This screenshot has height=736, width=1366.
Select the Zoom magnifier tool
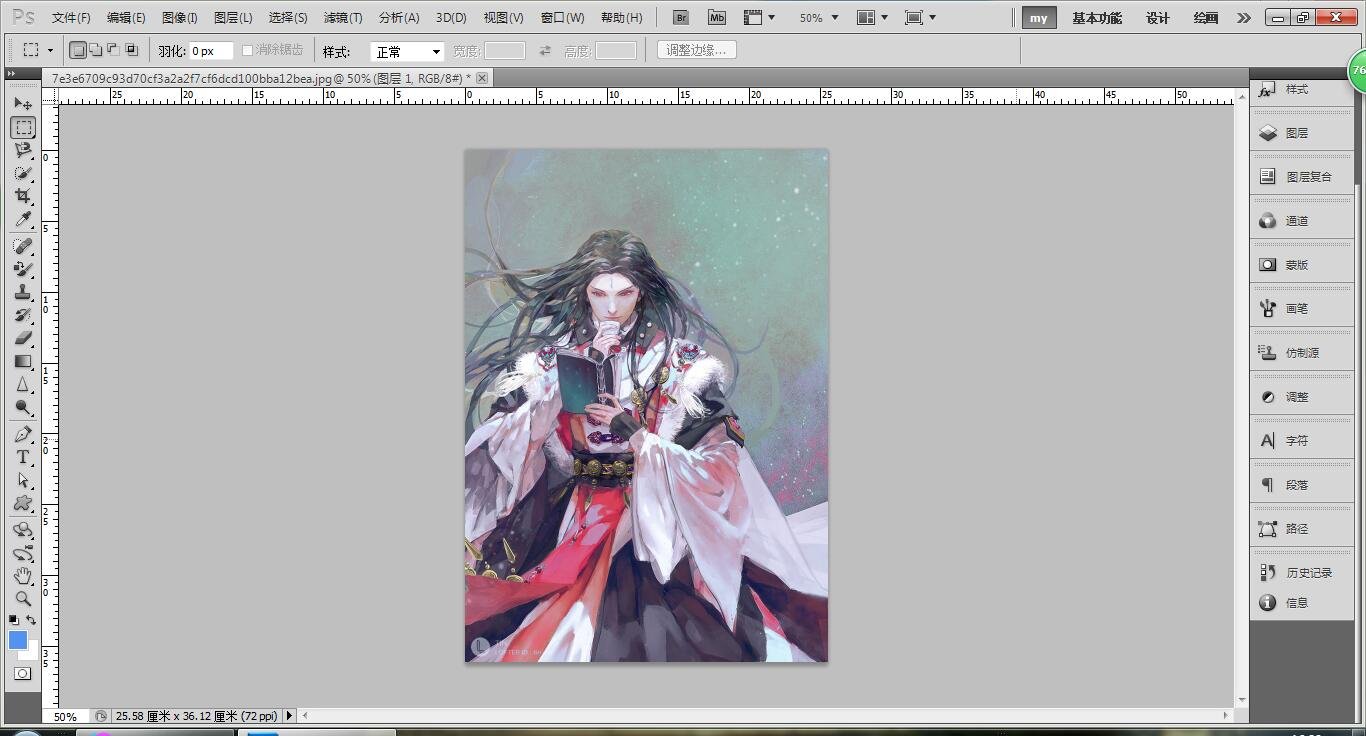[x=23, y=599]
